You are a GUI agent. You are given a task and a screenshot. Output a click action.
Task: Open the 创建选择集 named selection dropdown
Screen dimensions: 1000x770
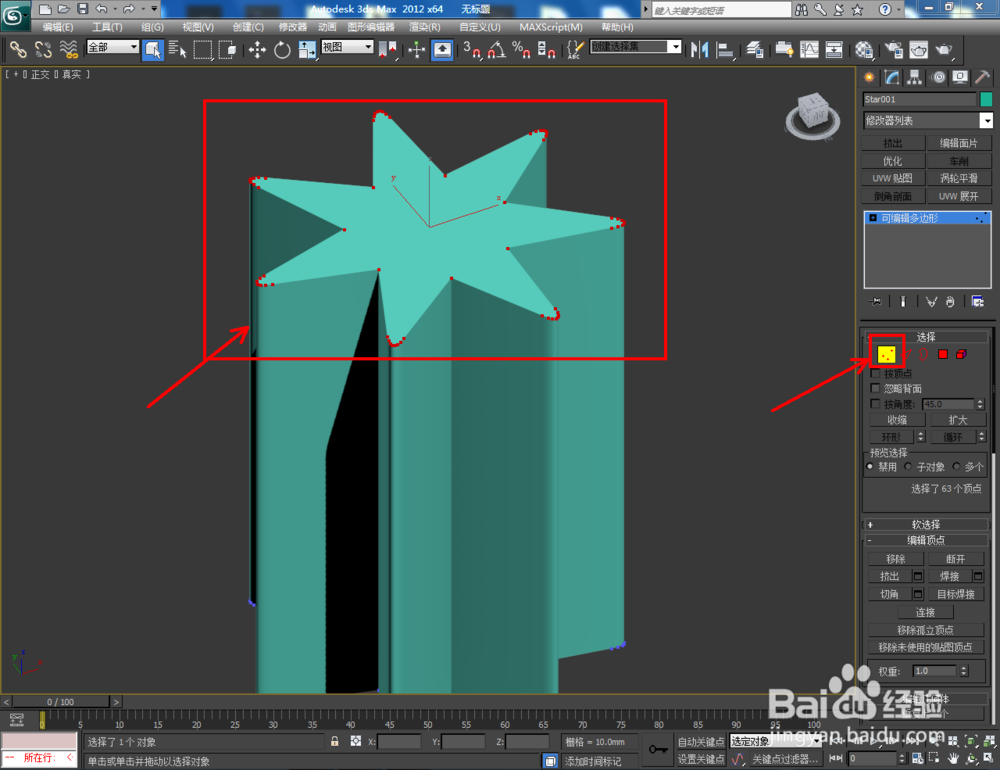point(636,47)
